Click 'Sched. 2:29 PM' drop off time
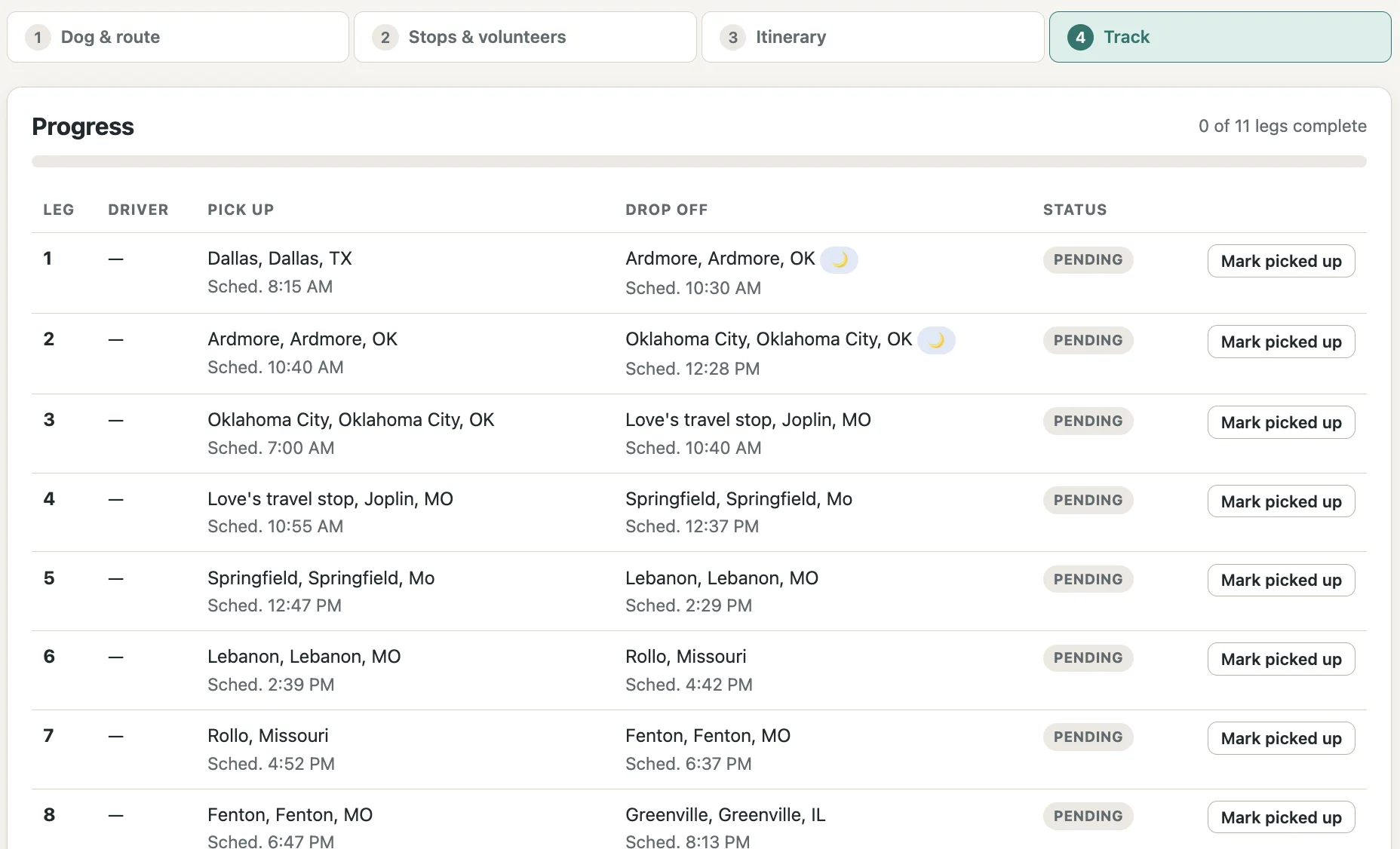Screen dimensions: 1400x849 [689, 605]
